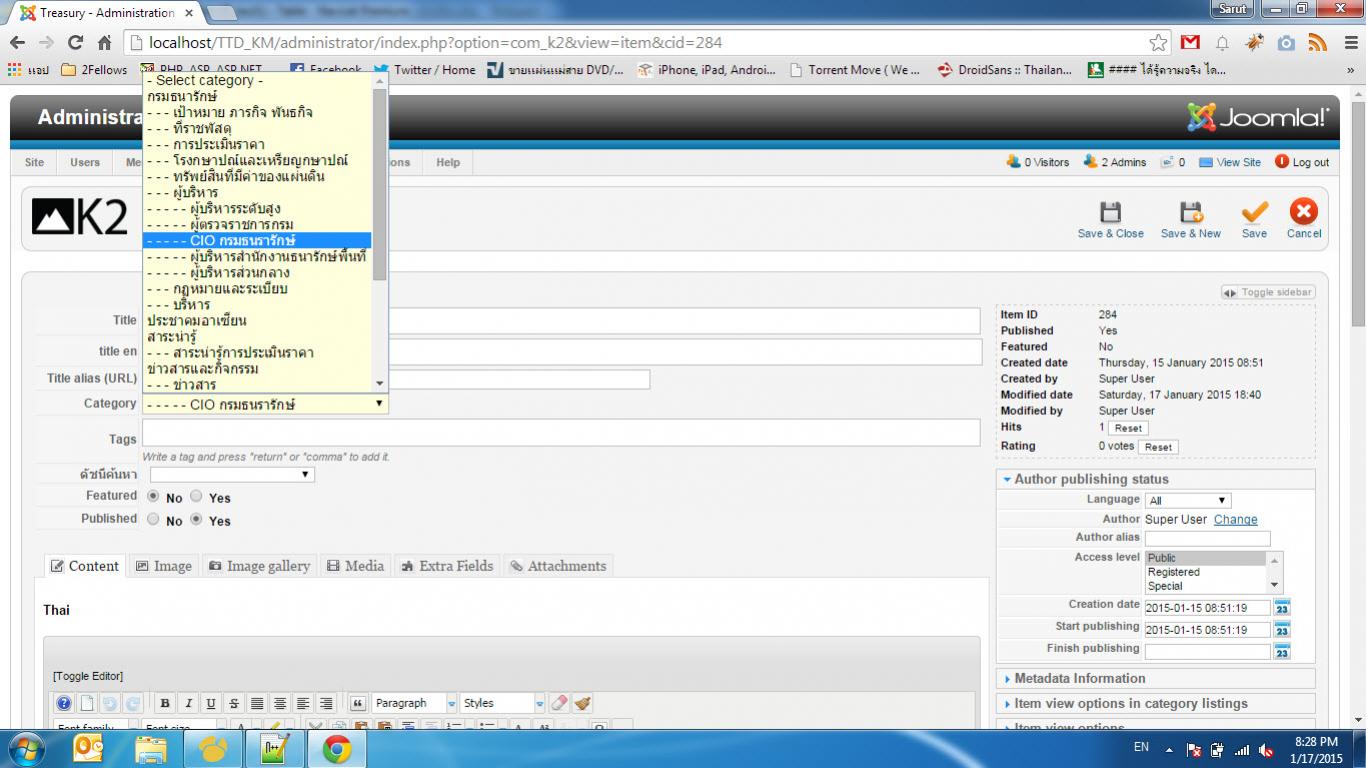Viewport: 1366px width, 768px height.
Task: Click RSS feed extension icon in Chrome
Action: [x=1318, y=43]
